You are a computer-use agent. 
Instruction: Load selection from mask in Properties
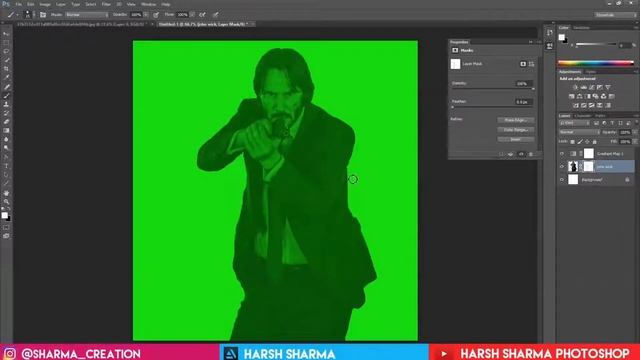pyautogui.click(x=501, y=154)
